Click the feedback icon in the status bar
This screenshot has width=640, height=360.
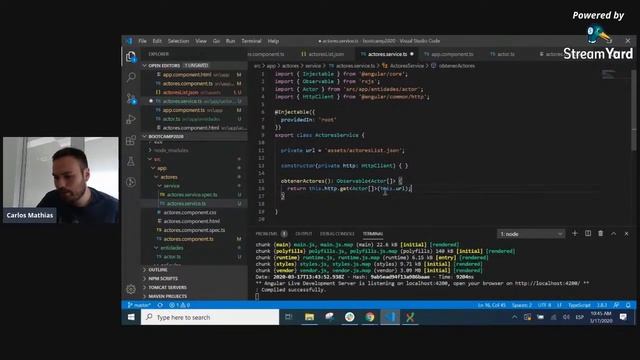616,305
